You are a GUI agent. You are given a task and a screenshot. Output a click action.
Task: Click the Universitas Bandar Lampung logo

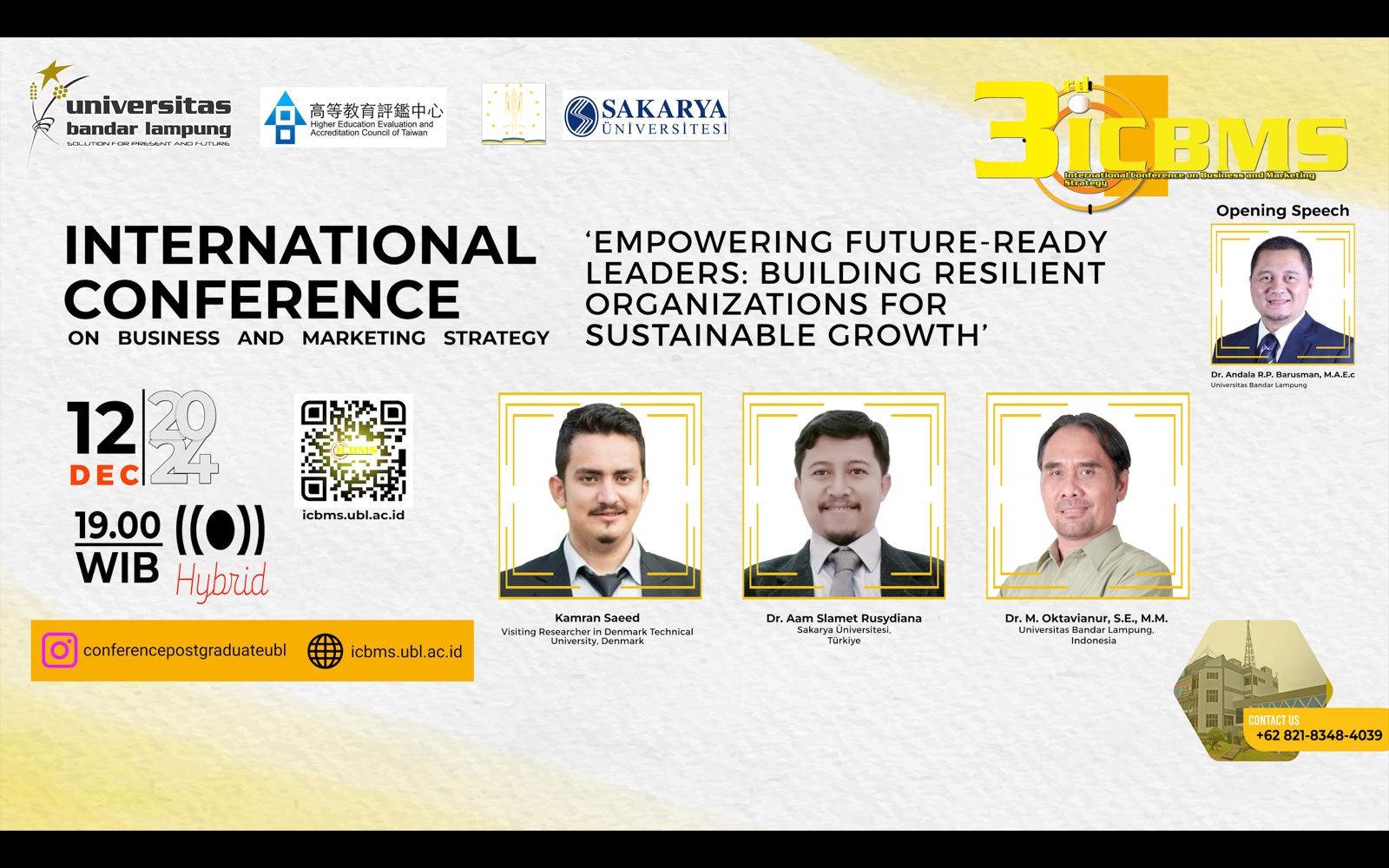point(130,112)
